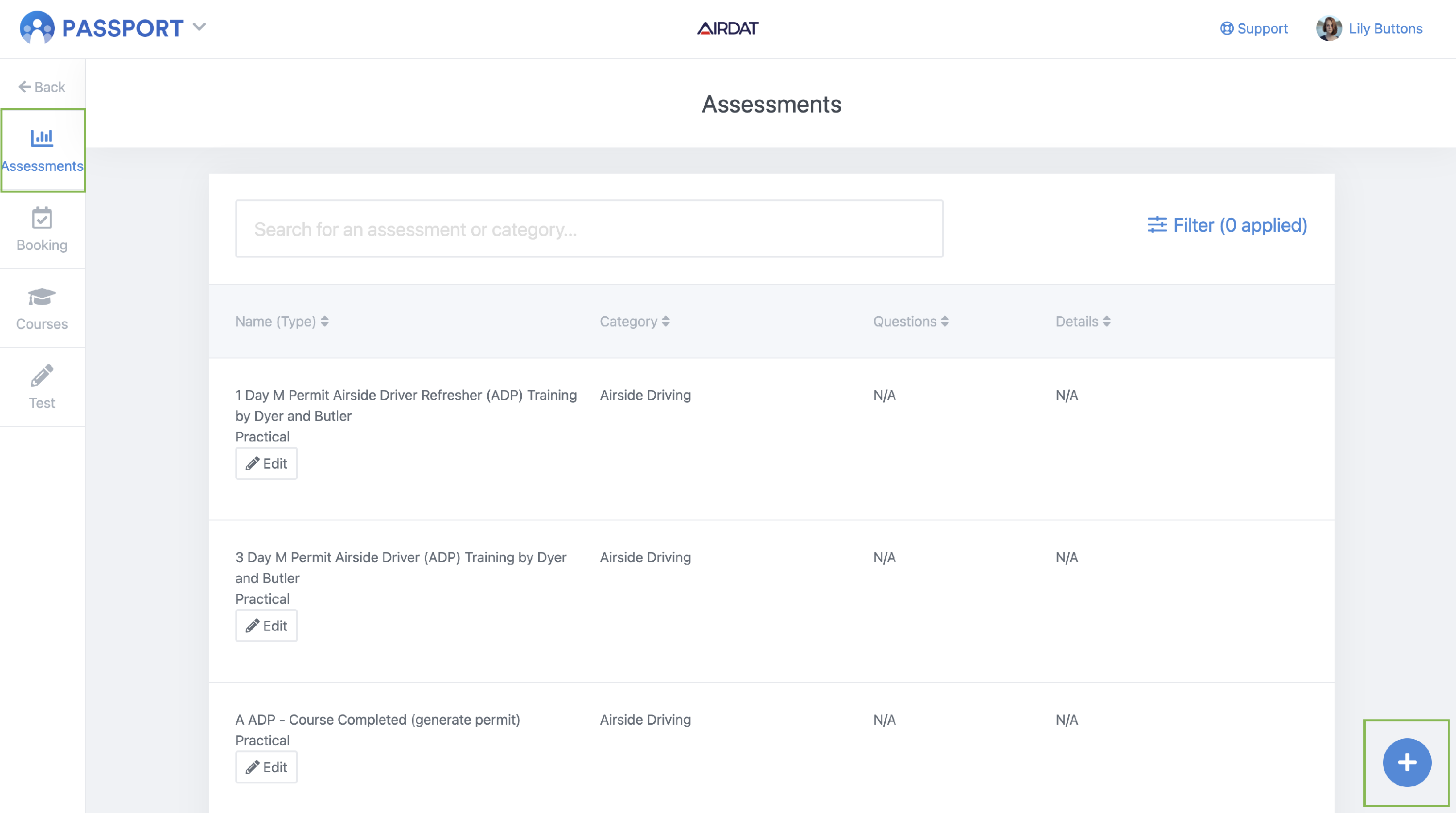The width and height of the screenshot is (1456, 813).
Task: Go Back using the sidebar arrow
Action: click(x=42, y=86)
